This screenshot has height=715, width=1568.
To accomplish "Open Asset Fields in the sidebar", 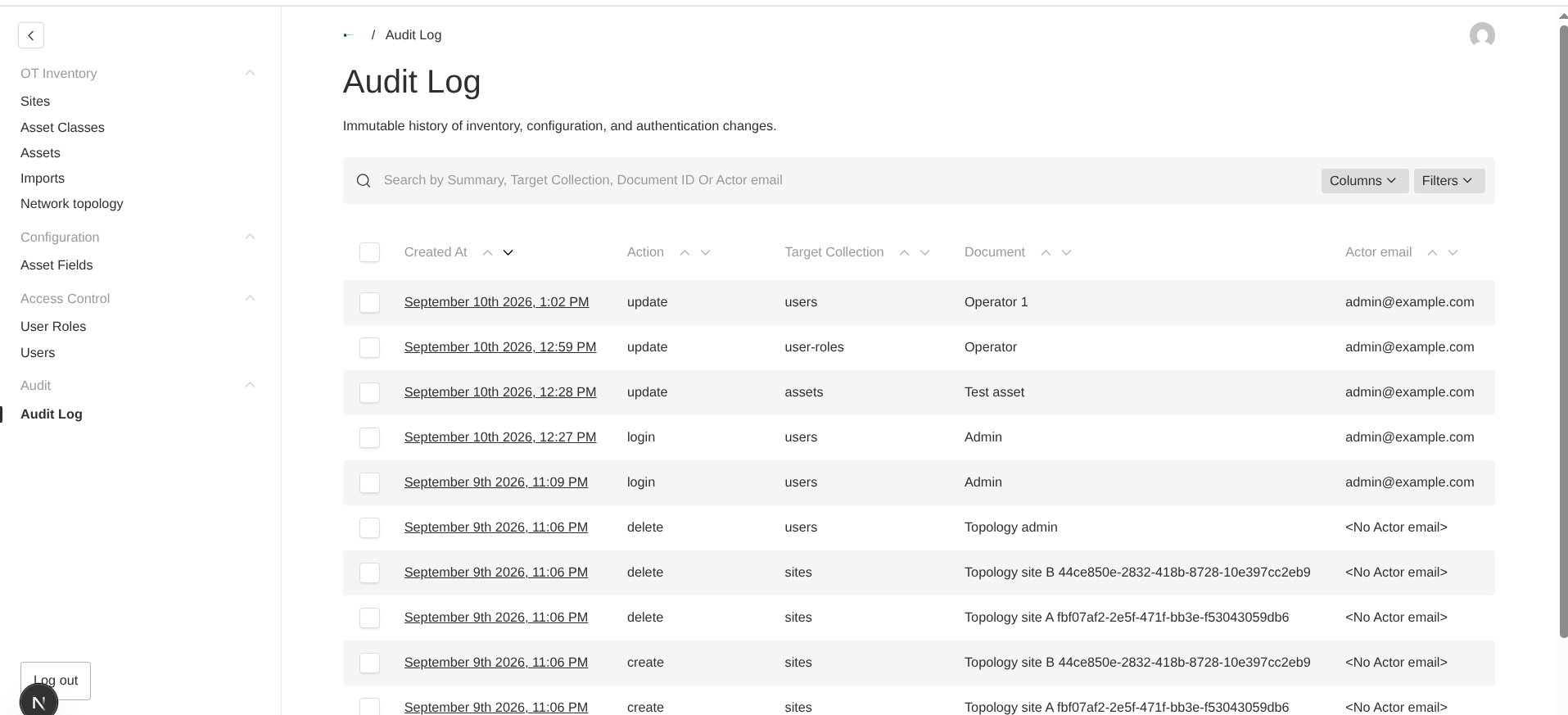I will pos(56,265).
